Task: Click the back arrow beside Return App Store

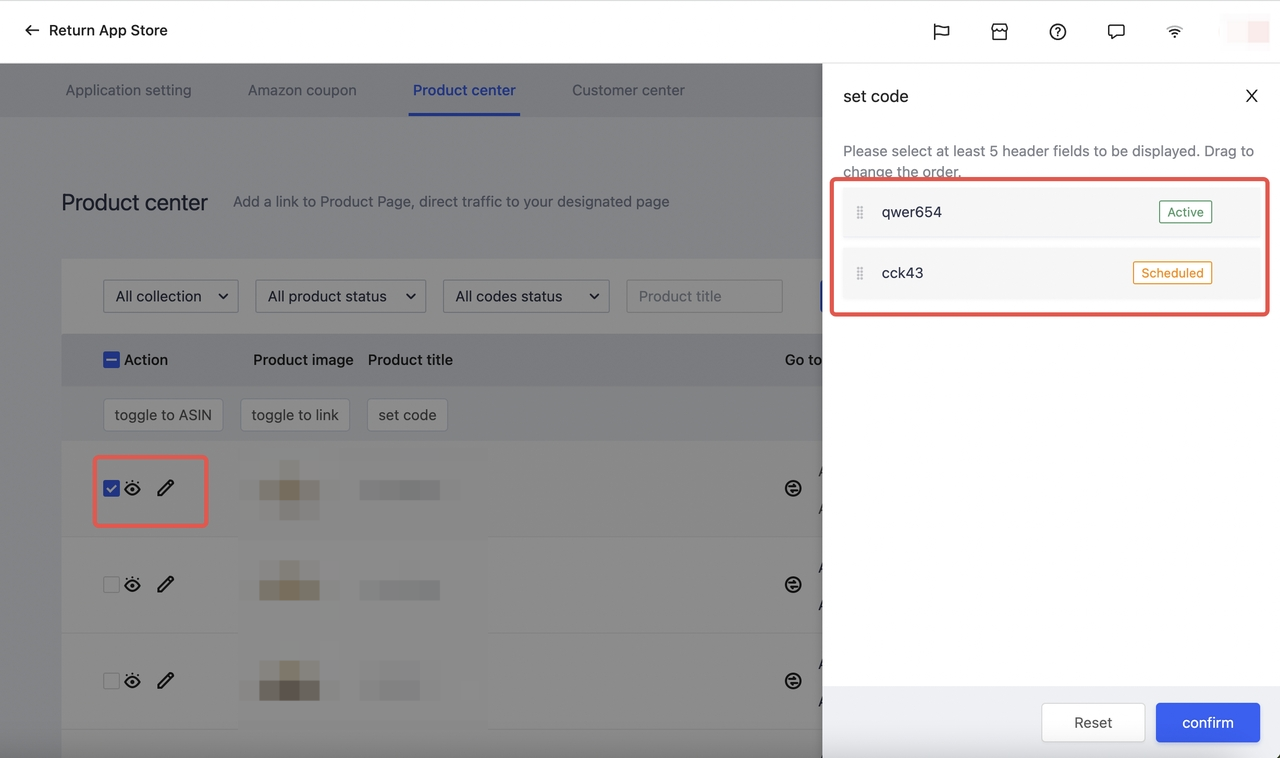Action: pos(32,30)
